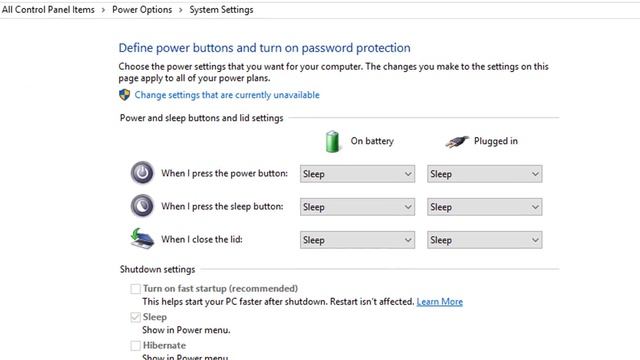Open sleep button On battery dropdown
This screenshot has height=360, width=640.
pos(358,207)
